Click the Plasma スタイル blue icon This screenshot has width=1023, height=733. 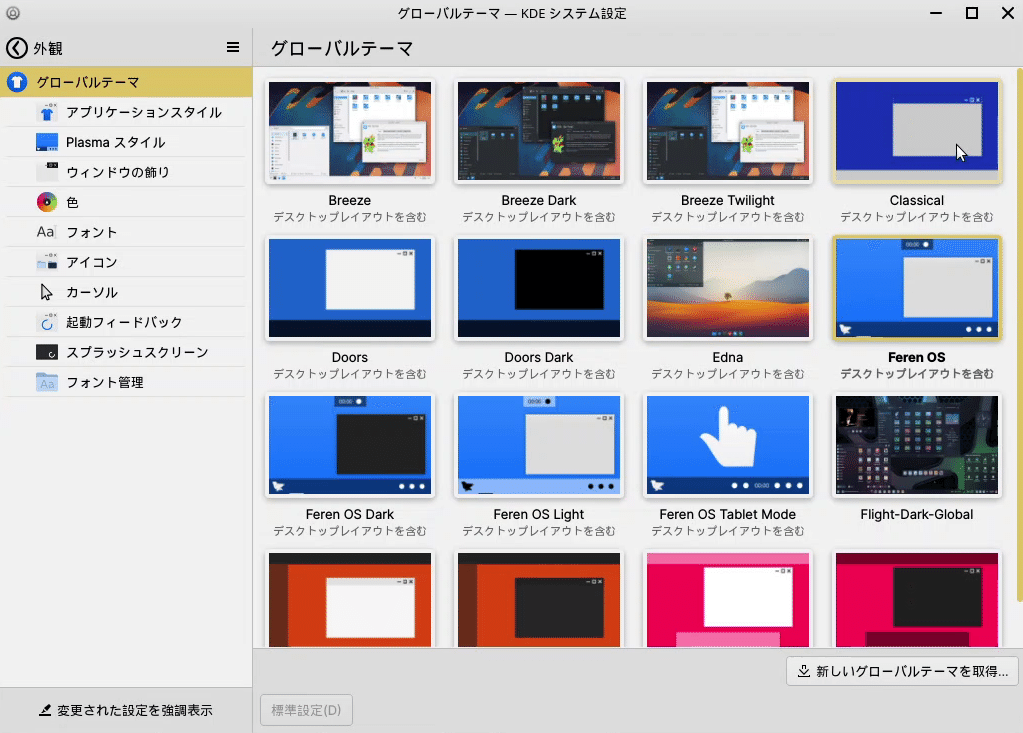(47, 142)
